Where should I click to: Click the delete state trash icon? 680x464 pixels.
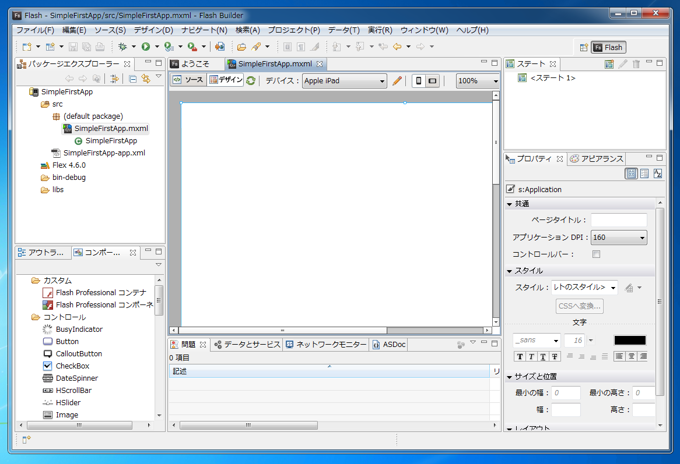coord(636,64)
